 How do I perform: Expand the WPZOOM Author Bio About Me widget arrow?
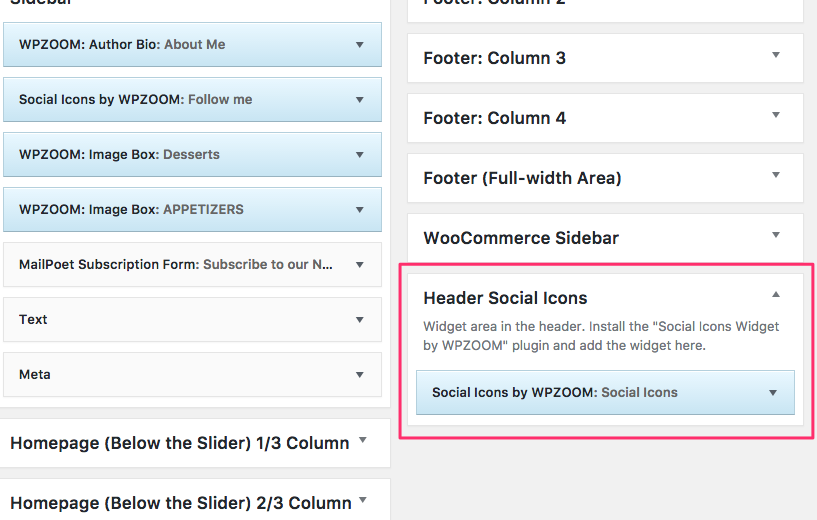coord(360,45)
